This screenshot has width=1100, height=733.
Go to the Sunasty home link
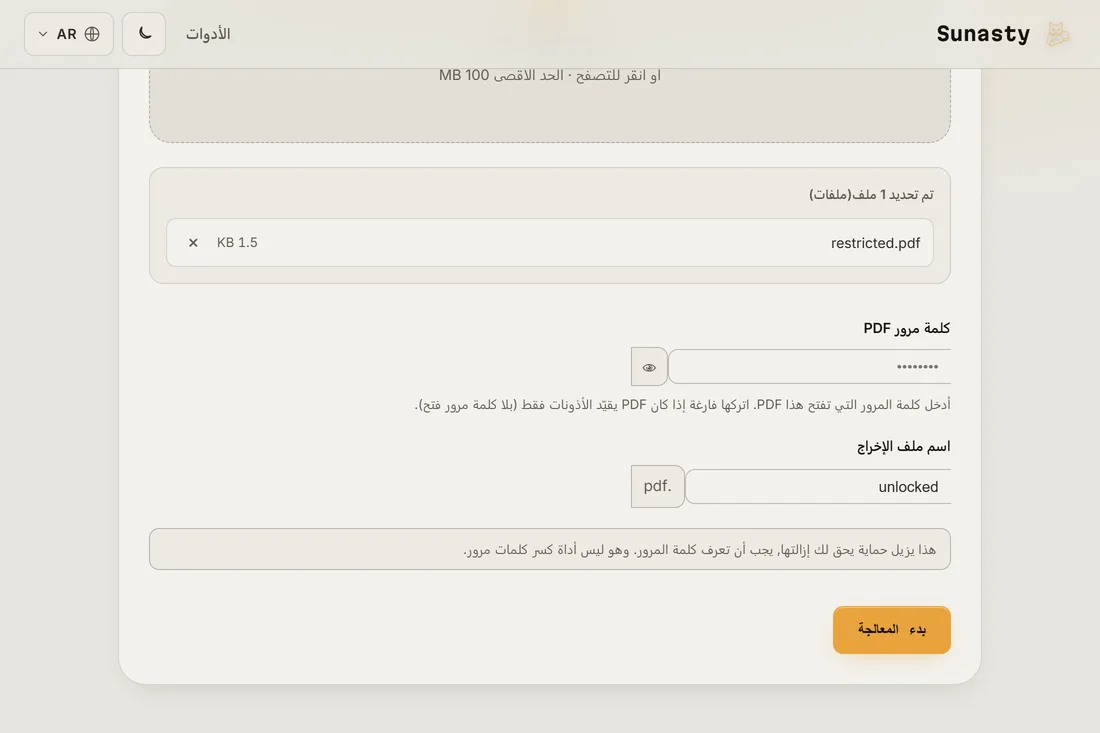coord(983,34)
